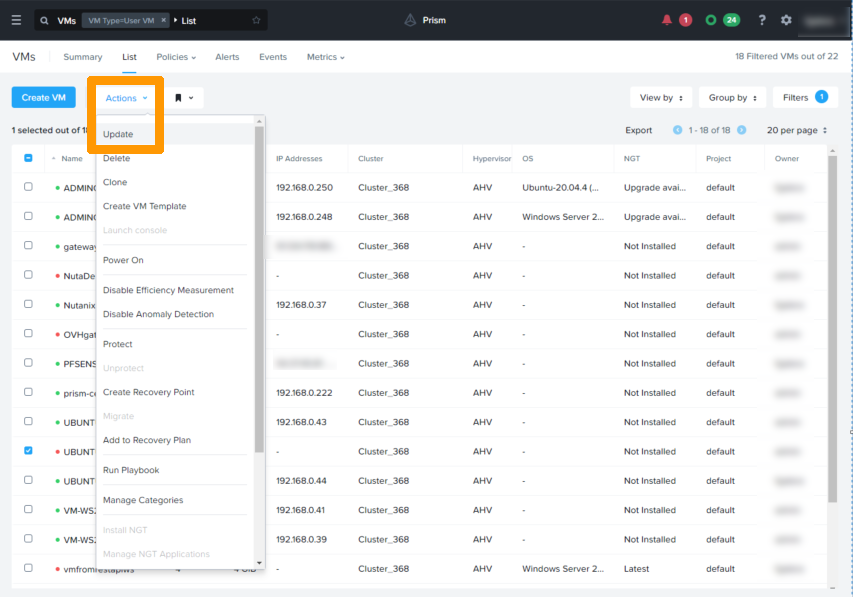
Task: Expand the Group by dropdown
Action: click(x=732, y=98)
